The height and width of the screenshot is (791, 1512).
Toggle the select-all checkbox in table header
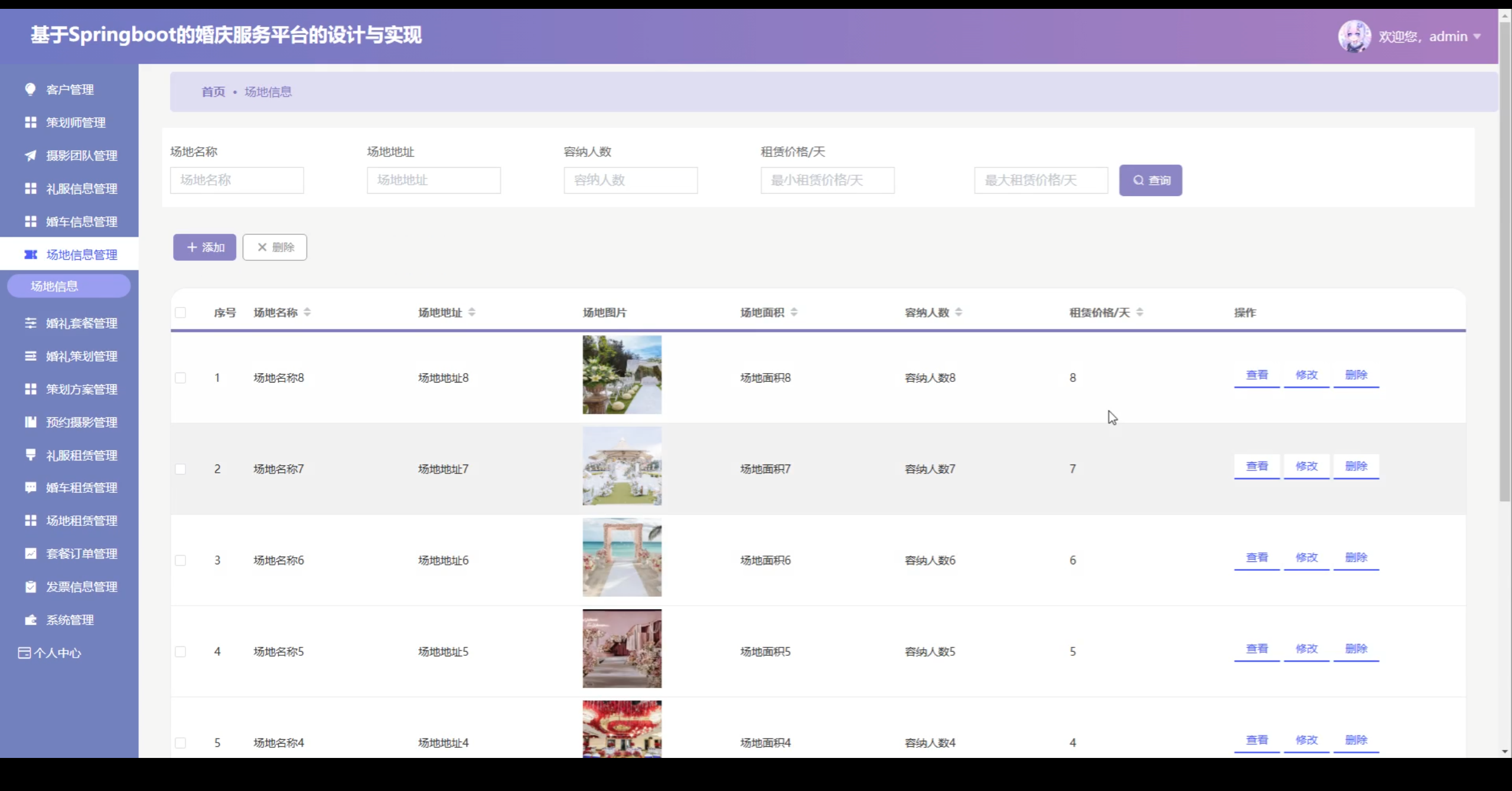click(x=181, y=312)
